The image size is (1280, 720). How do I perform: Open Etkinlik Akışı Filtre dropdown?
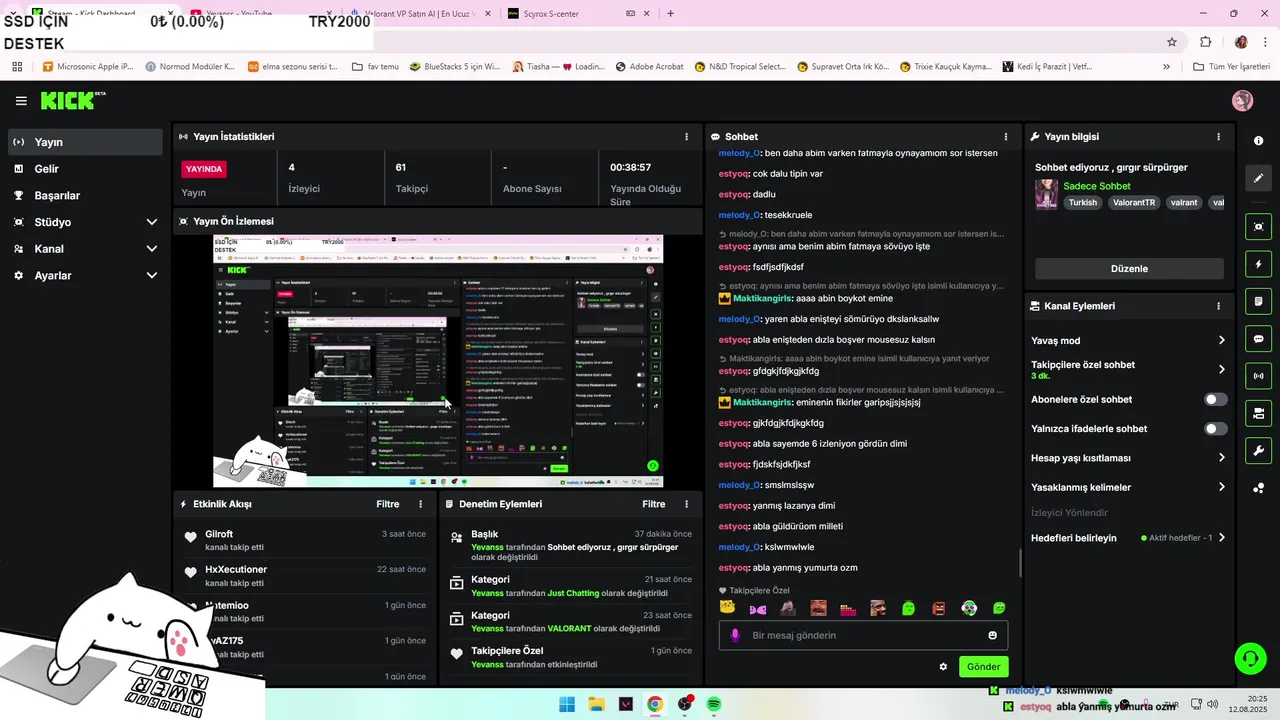point(388,505)
